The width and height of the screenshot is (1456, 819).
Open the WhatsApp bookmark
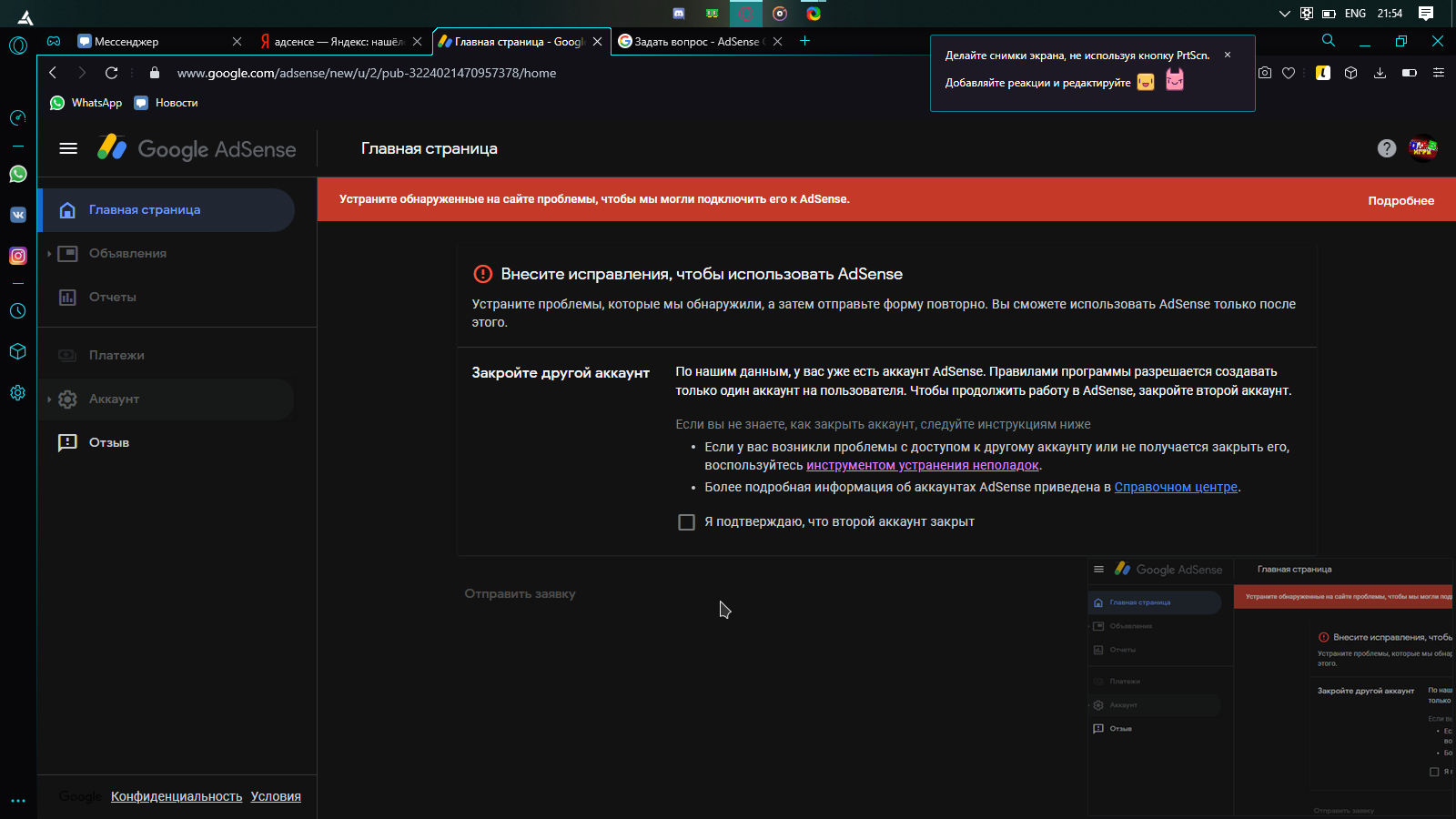86,103
